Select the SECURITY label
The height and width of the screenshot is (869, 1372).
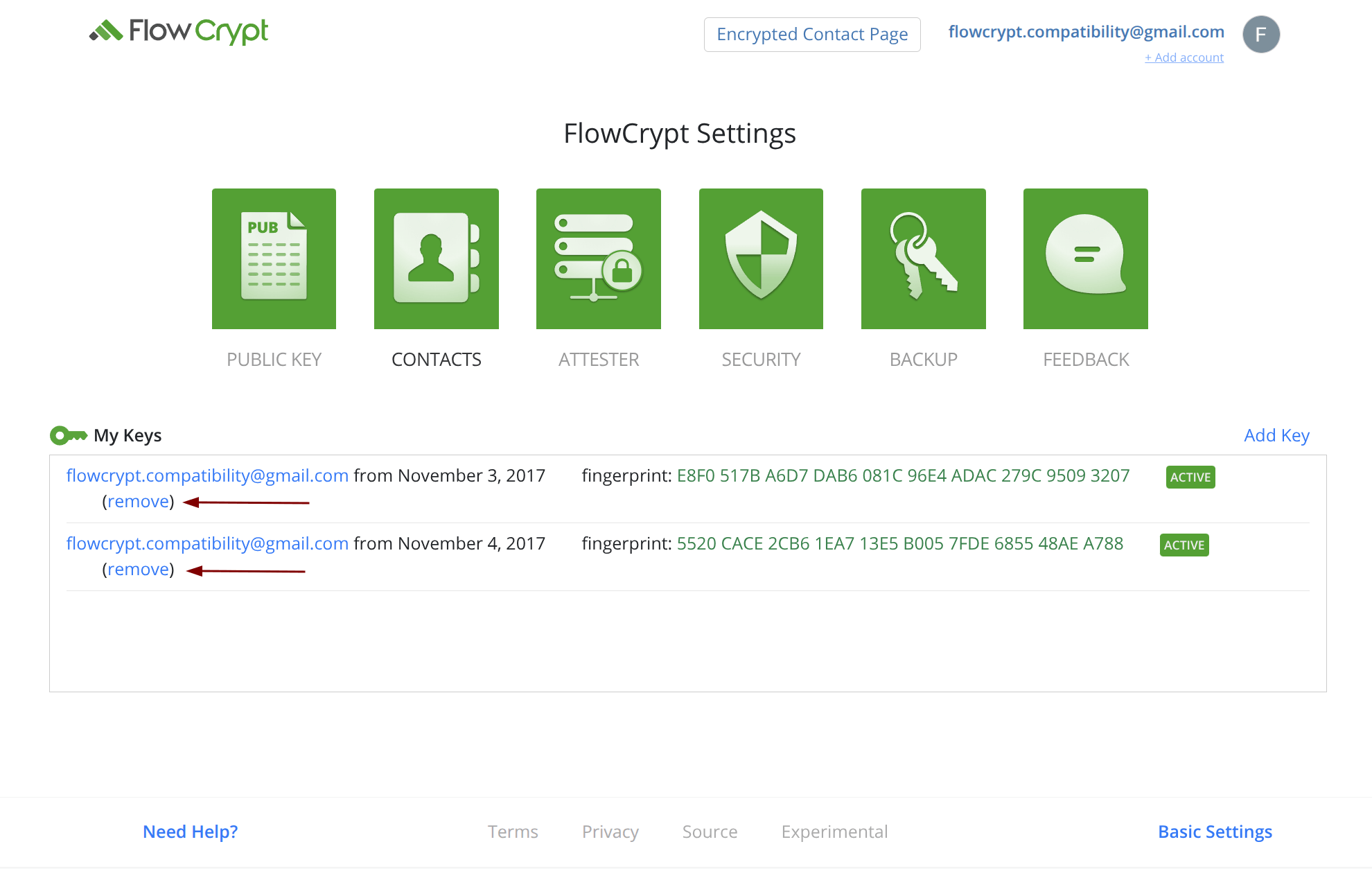(761, 360)
